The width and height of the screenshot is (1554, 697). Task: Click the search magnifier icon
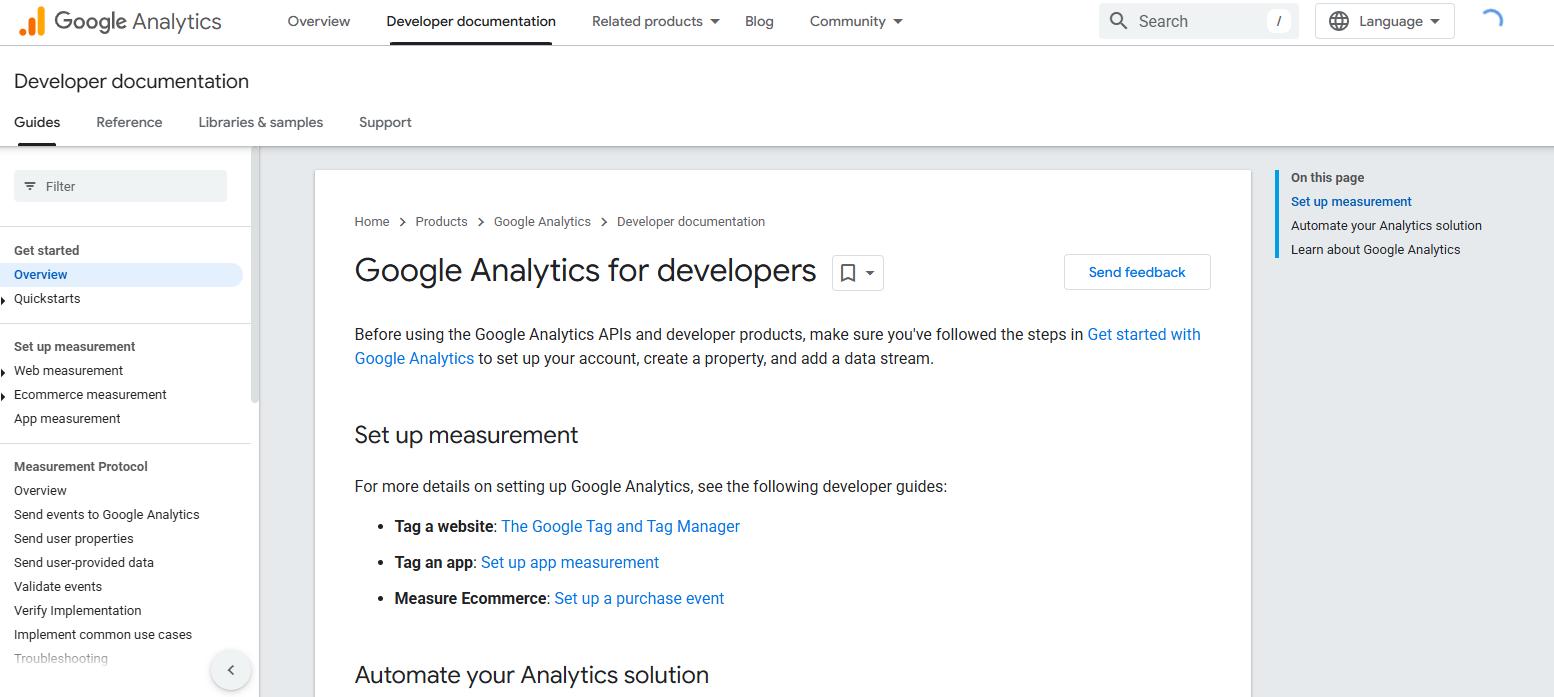tap(1119, 21)
